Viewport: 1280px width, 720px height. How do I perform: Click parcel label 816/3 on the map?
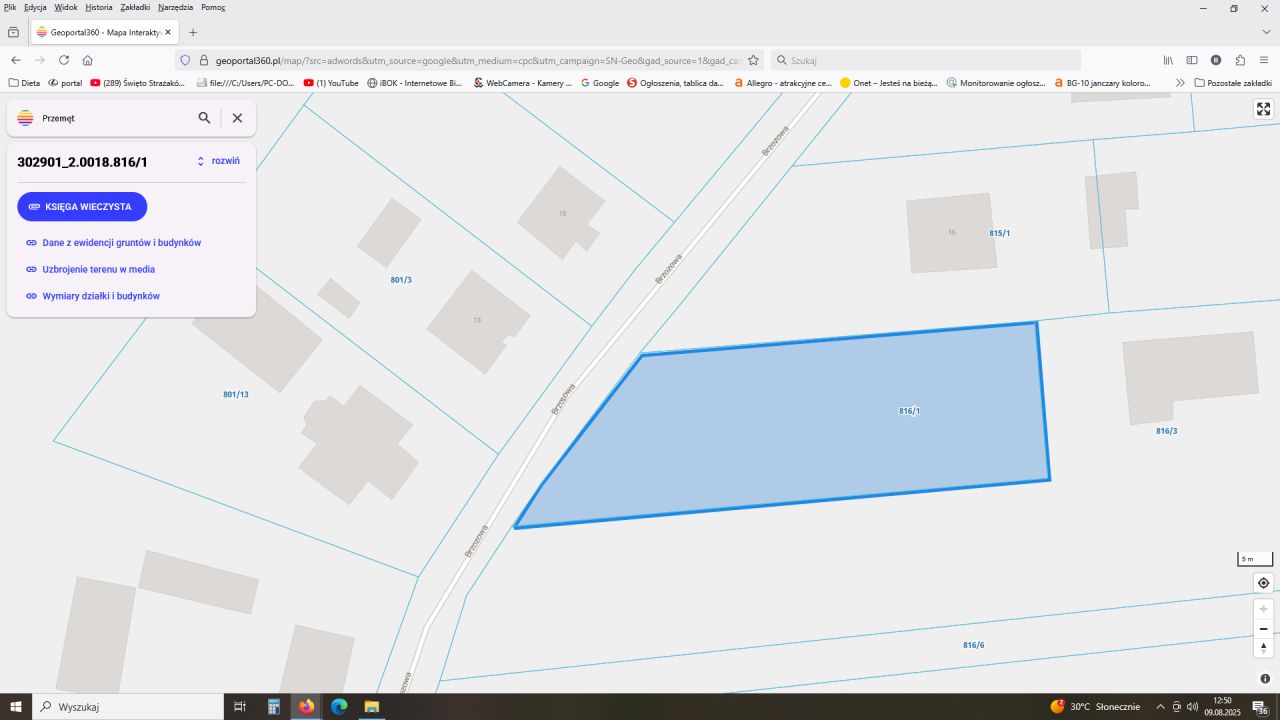pyautogui.click(x=1167, y=431)
